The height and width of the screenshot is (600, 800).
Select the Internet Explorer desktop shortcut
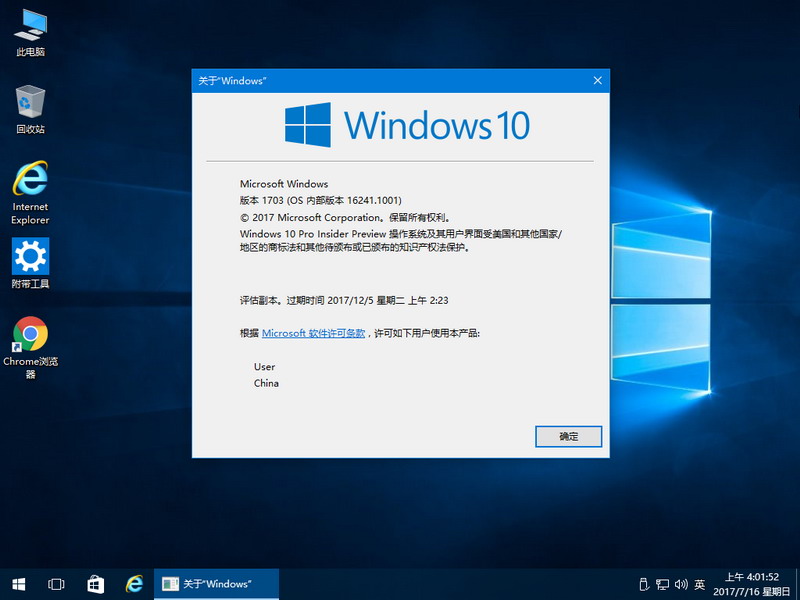pyautogui.click(x=31, y=193)
